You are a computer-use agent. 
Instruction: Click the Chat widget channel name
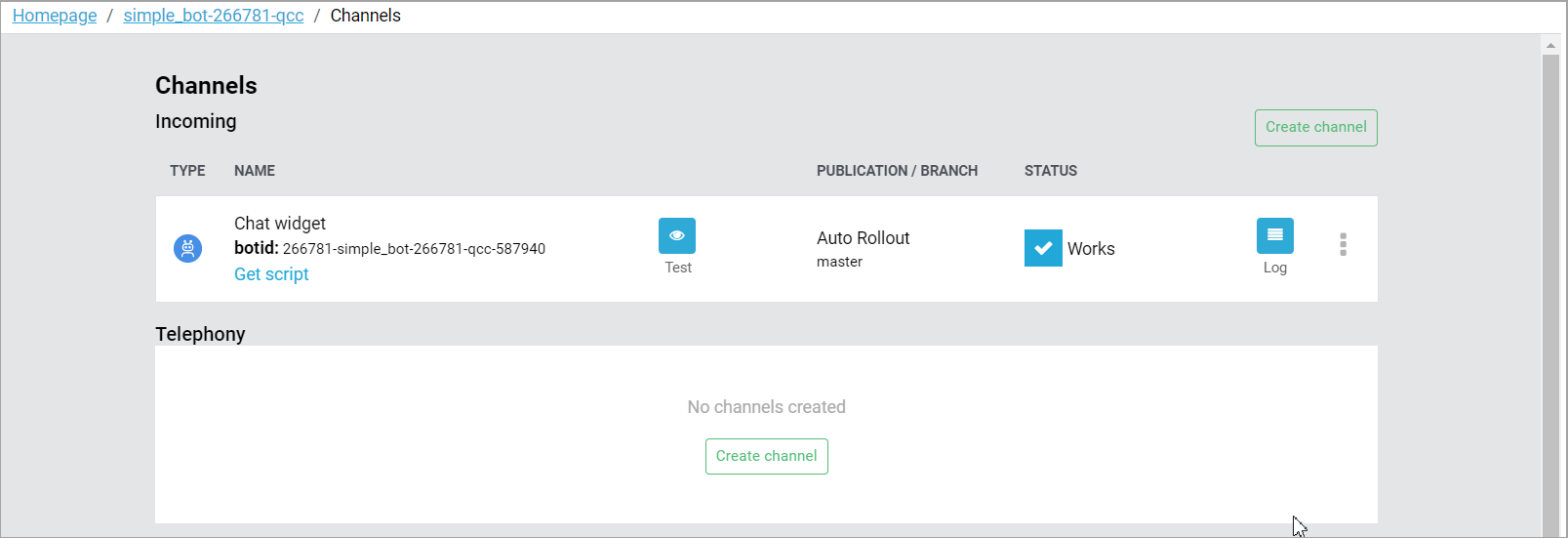click(x=280, y=224)
